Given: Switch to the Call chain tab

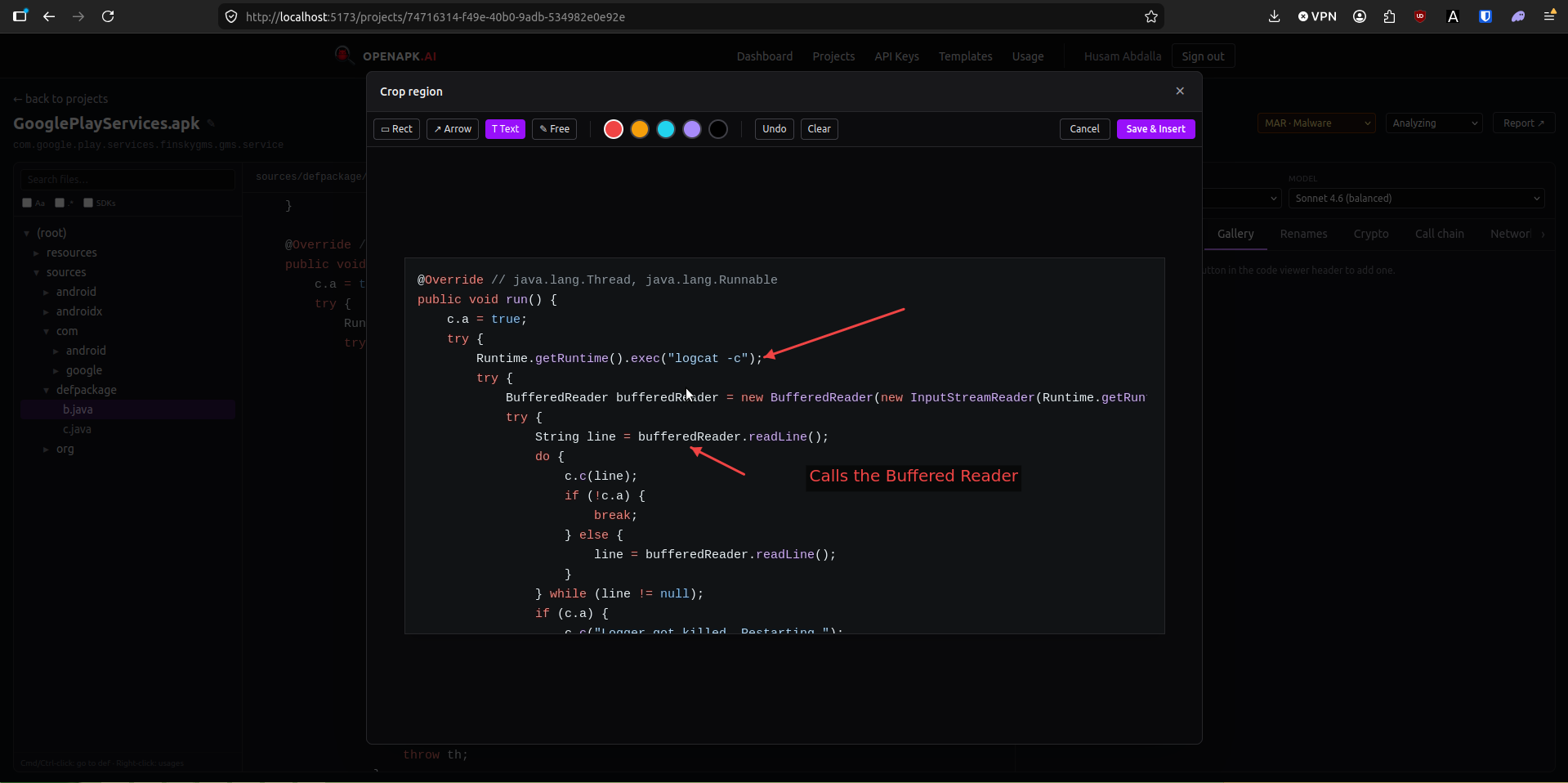Looking at the screenshot, I should [1439, 234].
